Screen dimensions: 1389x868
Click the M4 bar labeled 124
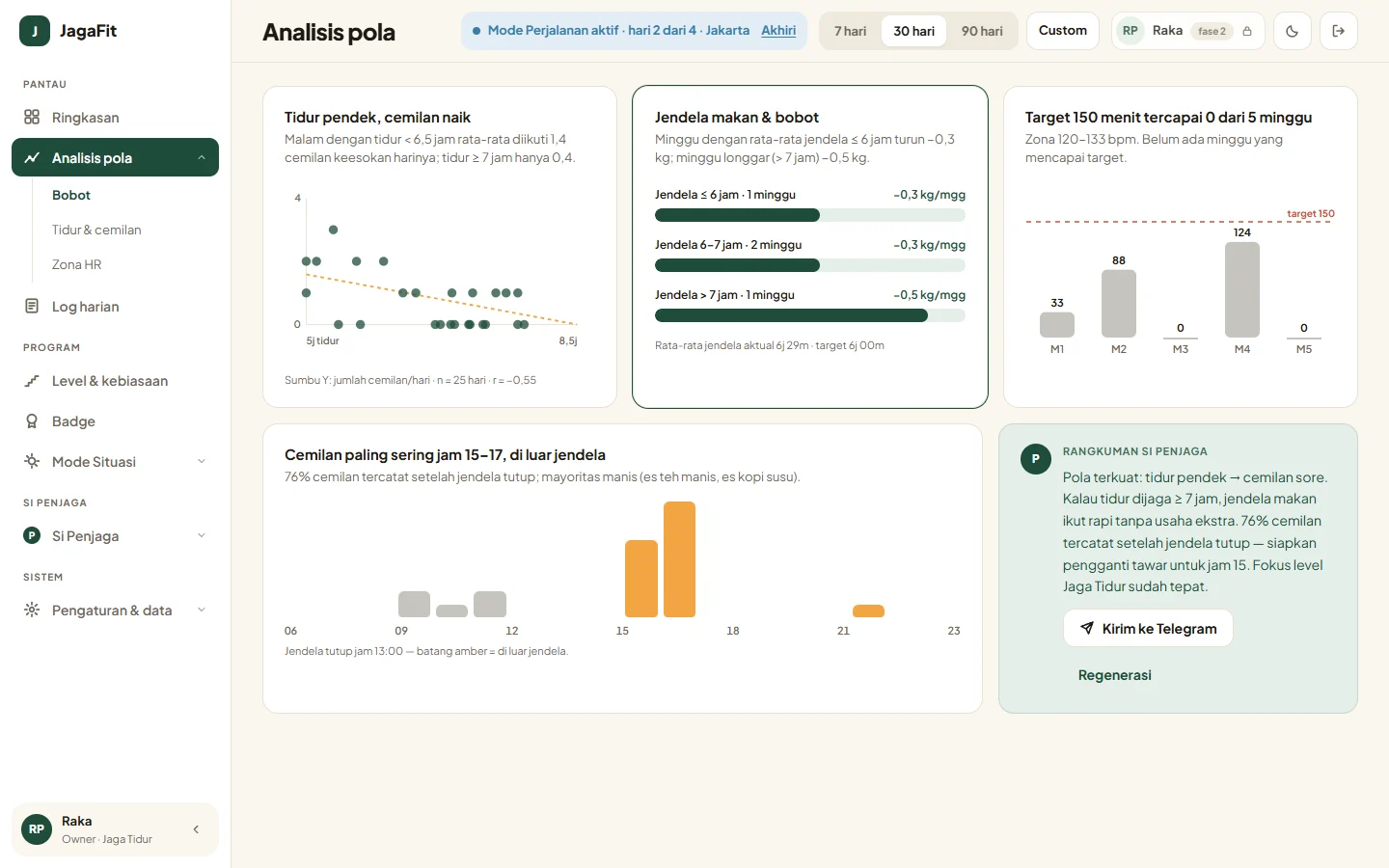1242,289
